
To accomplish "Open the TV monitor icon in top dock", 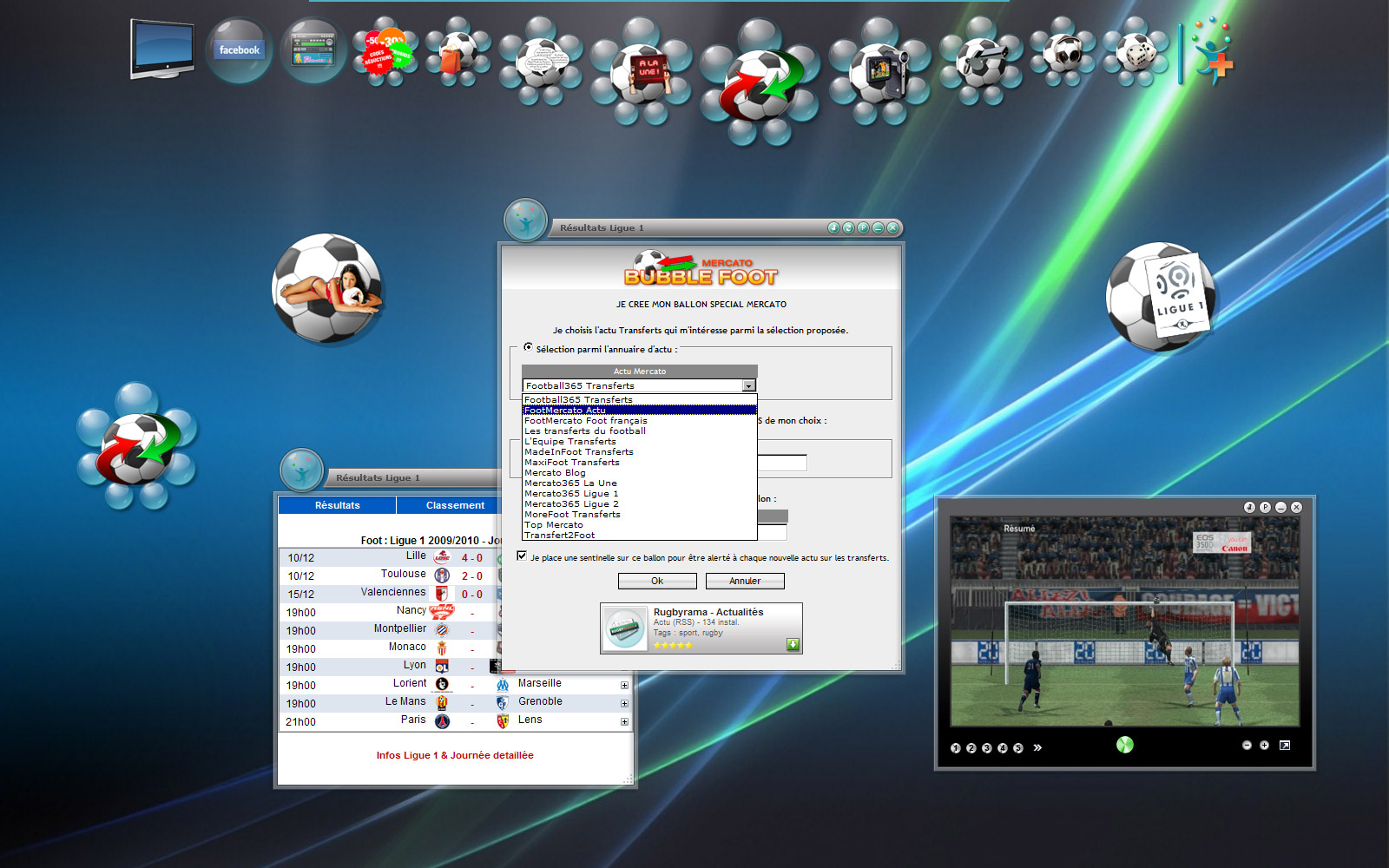I will 162,49.
